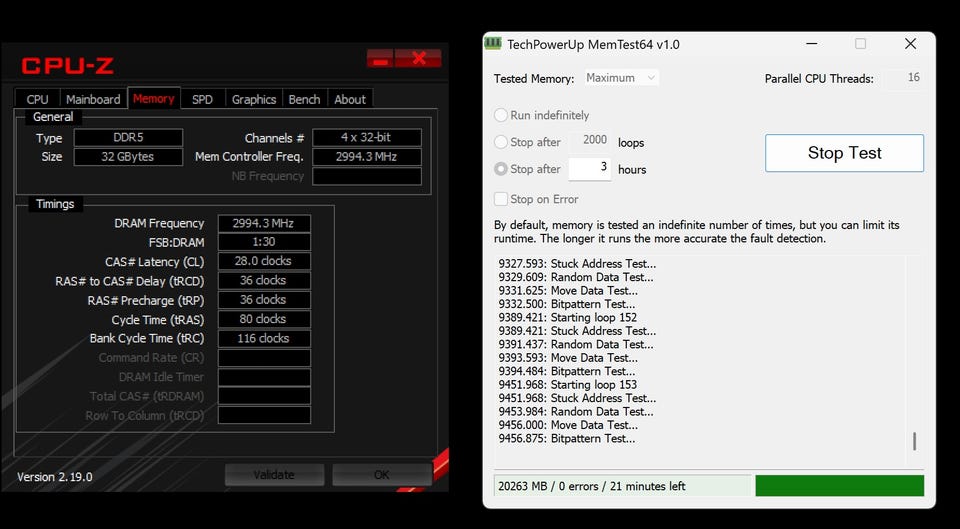
Task: Click the log line 'Starting loop 152'
Action: click(568, 318)
